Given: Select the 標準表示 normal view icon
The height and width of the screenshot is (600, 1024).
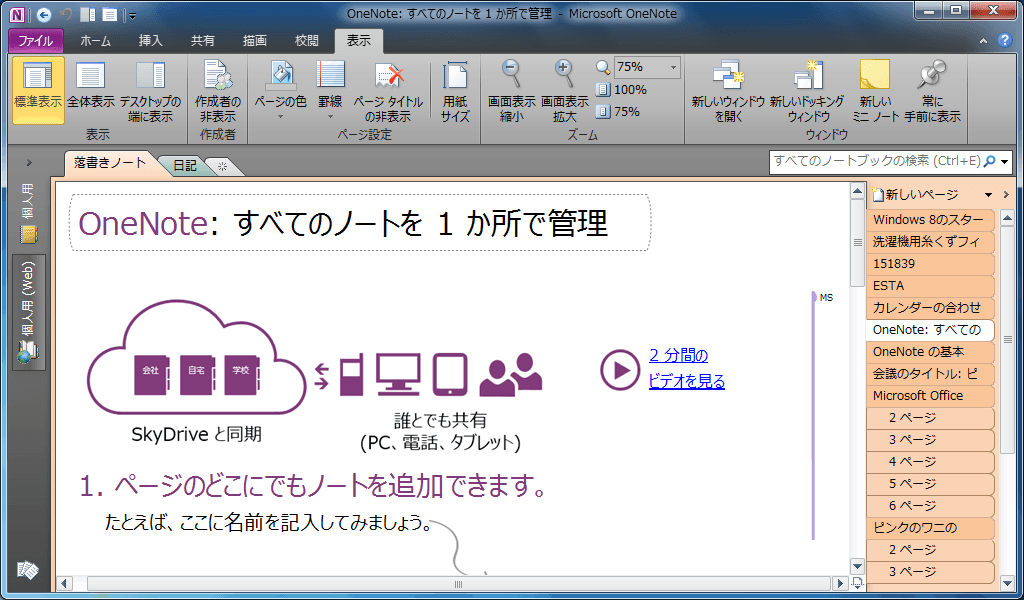Looking at the screenshot, I should 38,90.
